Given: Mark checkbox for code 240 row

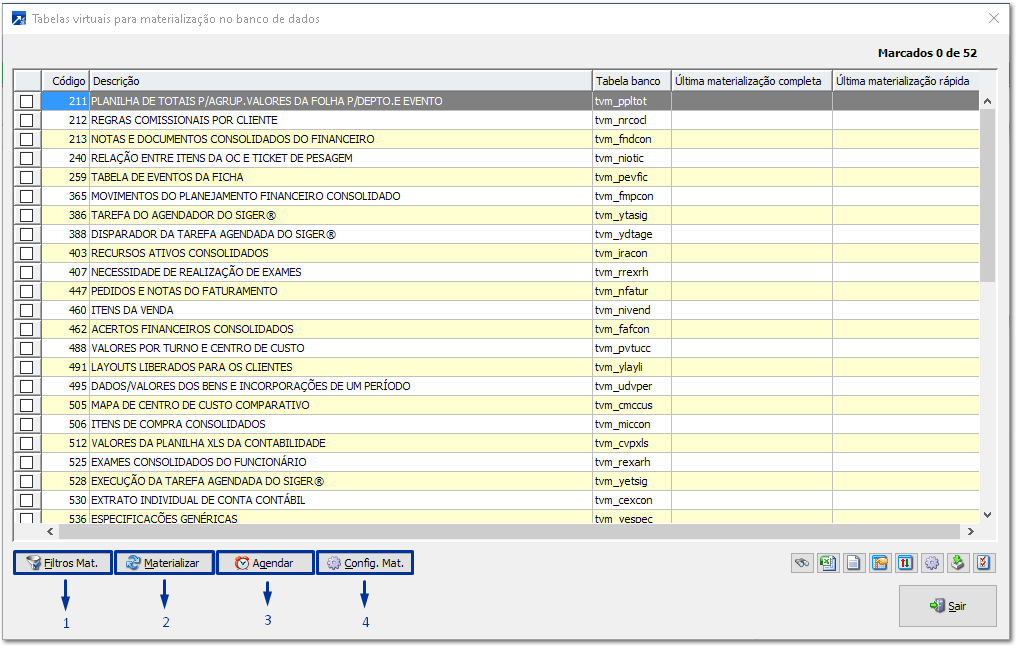Looking at the screenshot, I should [27, 158].
